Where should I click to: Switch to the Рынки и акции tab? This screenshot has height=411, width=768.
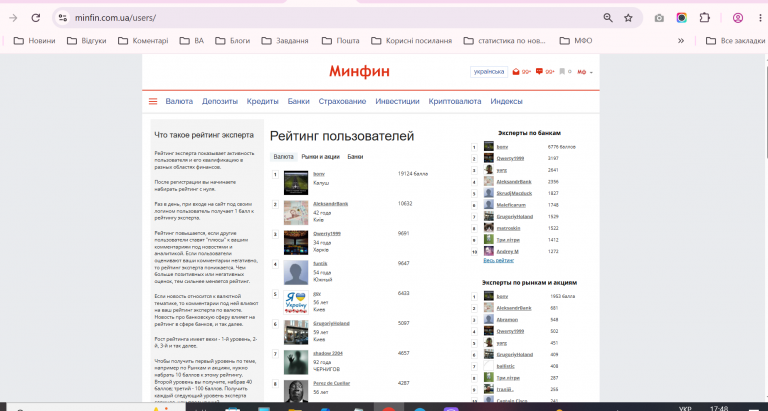point(320,157)
